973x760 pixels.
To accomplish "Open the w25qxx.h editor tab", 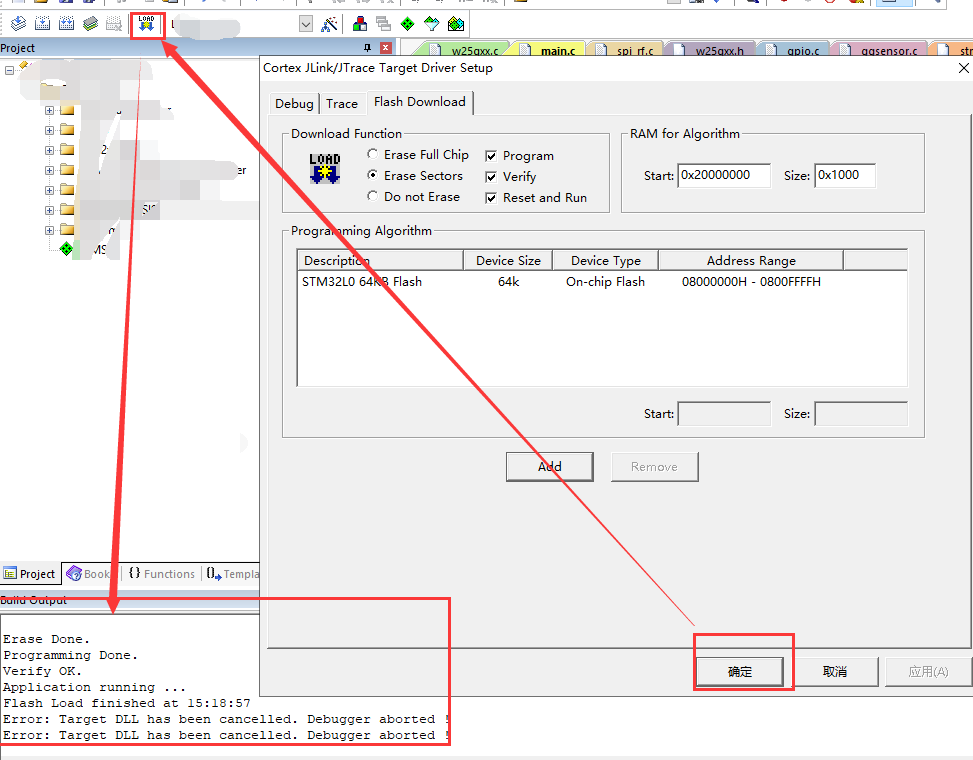I will (x=712, y=50).
